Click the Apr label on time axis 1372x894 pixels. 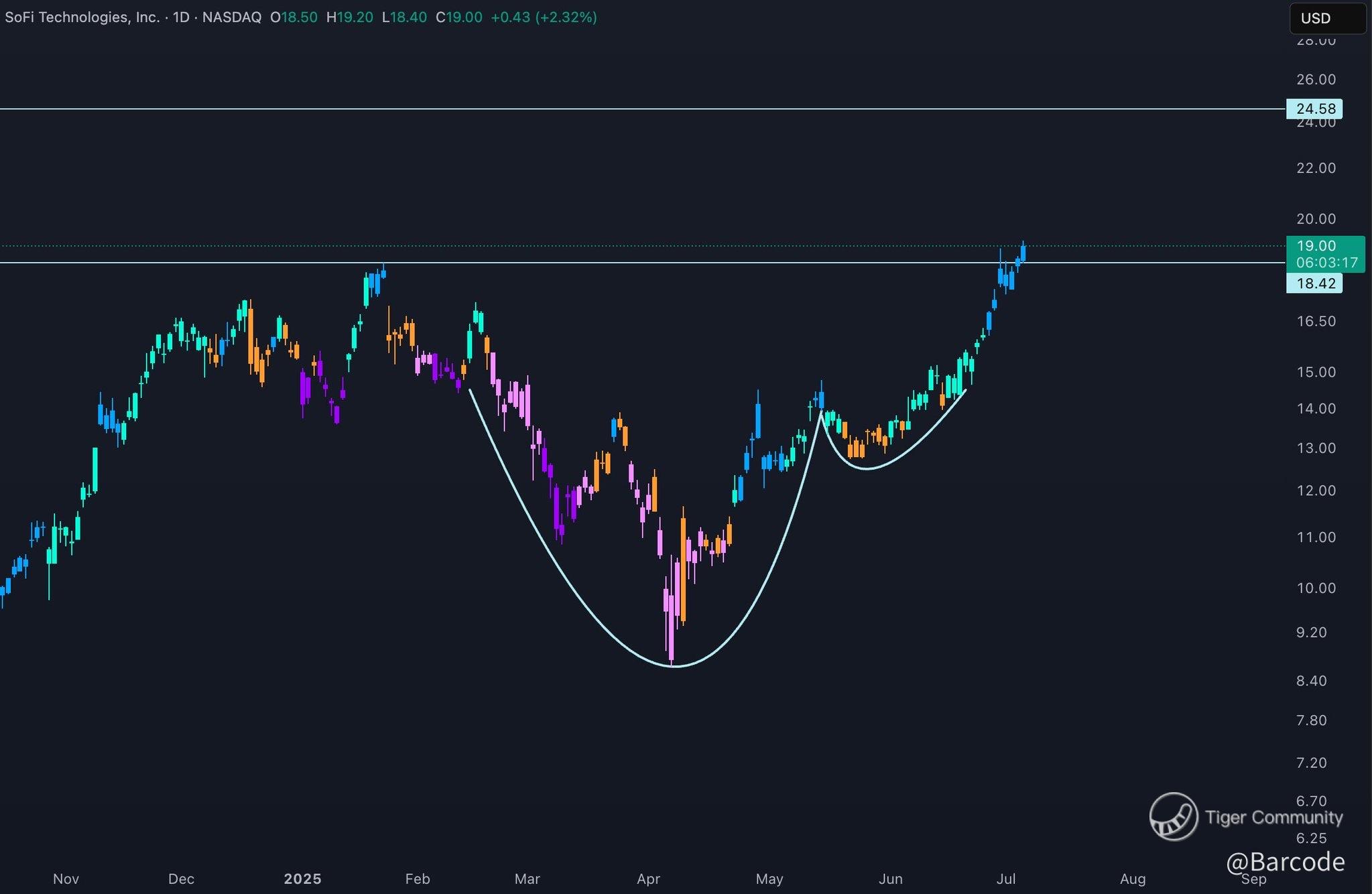pyautogui.click(x=648, y=879)
